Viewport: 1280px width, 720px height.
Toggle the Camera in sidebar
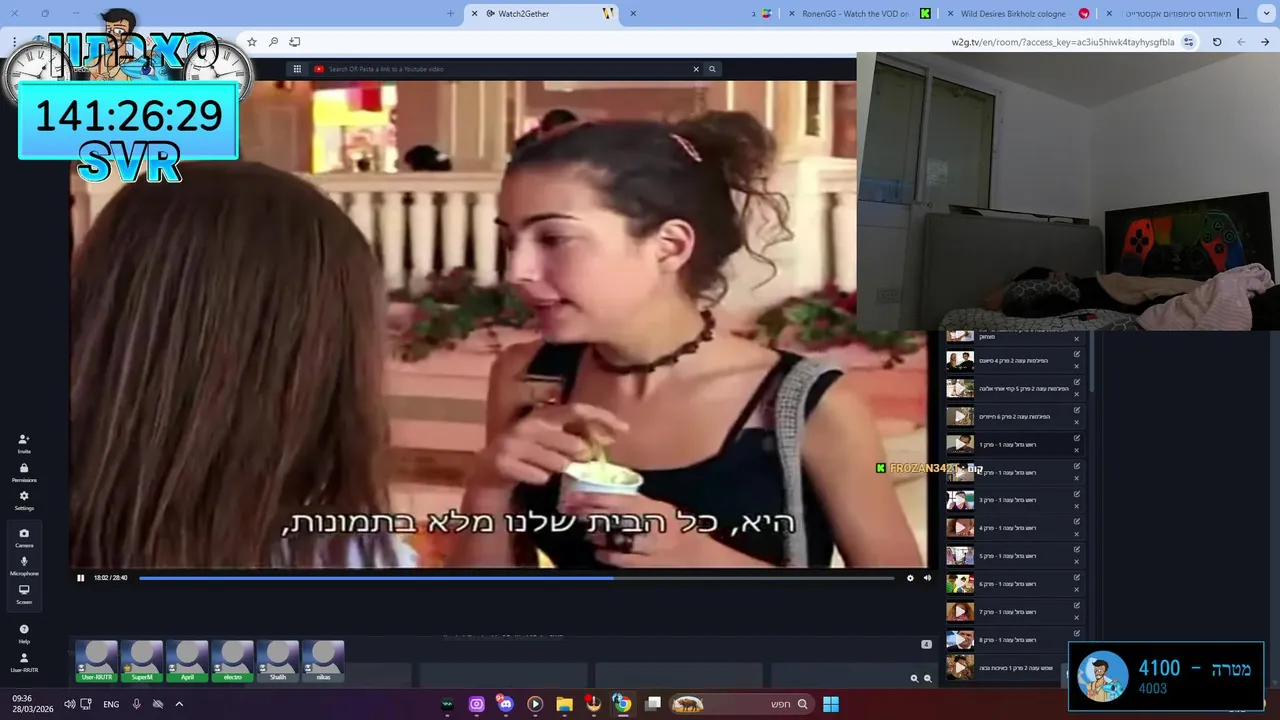24,537
